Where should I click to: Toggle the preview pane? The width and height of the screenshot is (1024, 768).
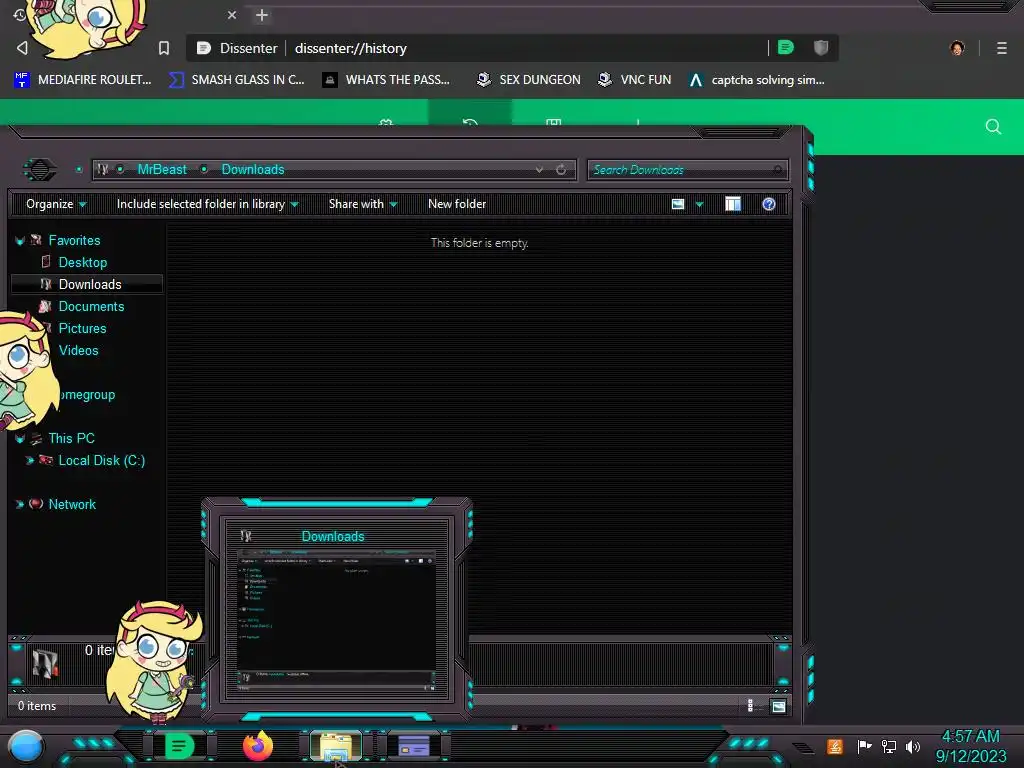tap(733, 204)
